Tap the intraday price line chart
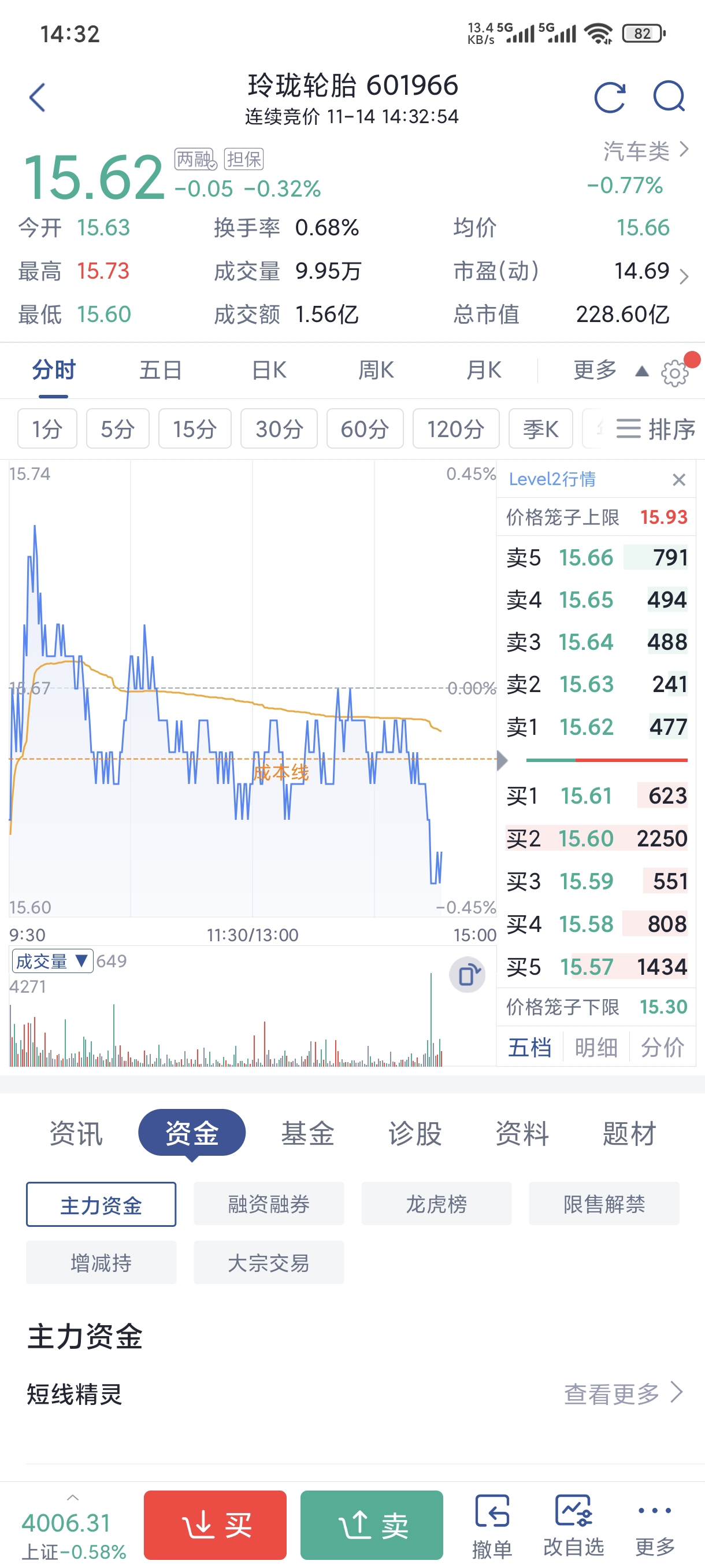Viewport: 705px width, 1568px height. (253, 688)
